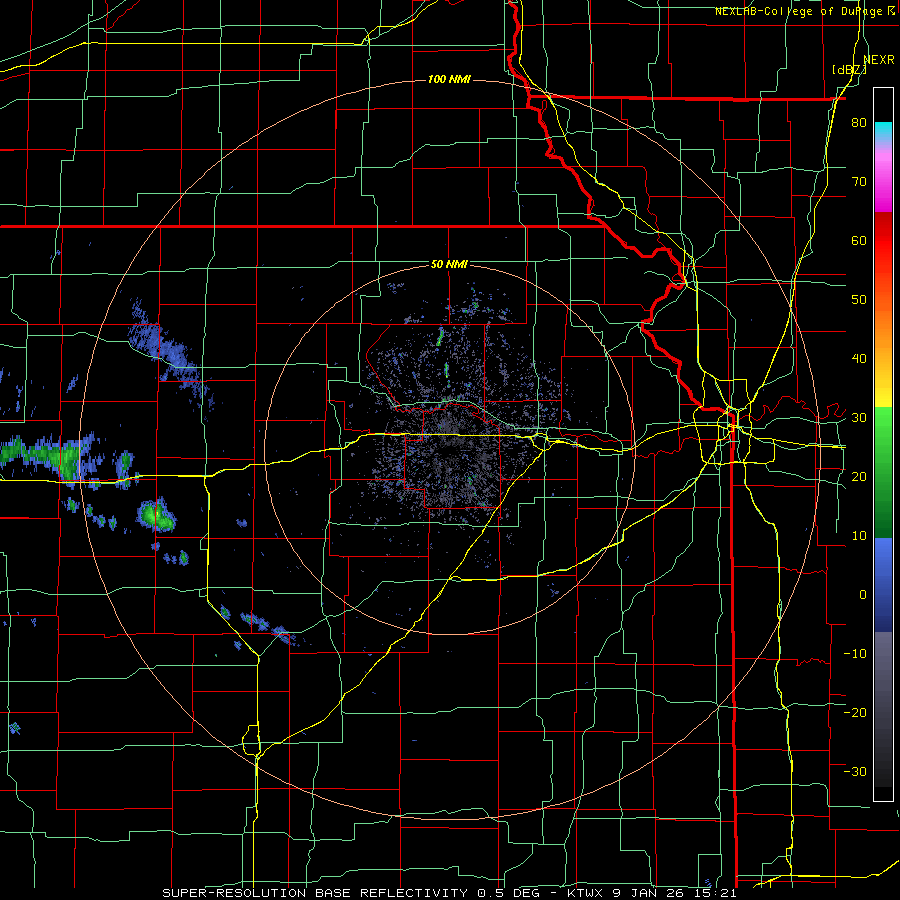This screenshot has width=900, height=900.
Task: Click the 50 value on dBZ scale
Action: (x=859, y=300)
